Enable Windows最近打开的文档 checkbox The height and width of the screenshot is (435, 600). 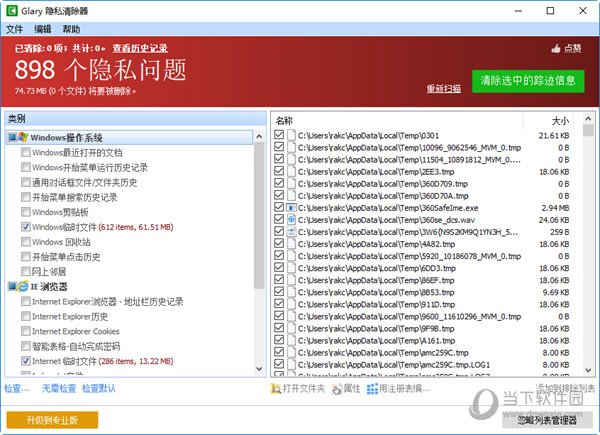point(26,152)
